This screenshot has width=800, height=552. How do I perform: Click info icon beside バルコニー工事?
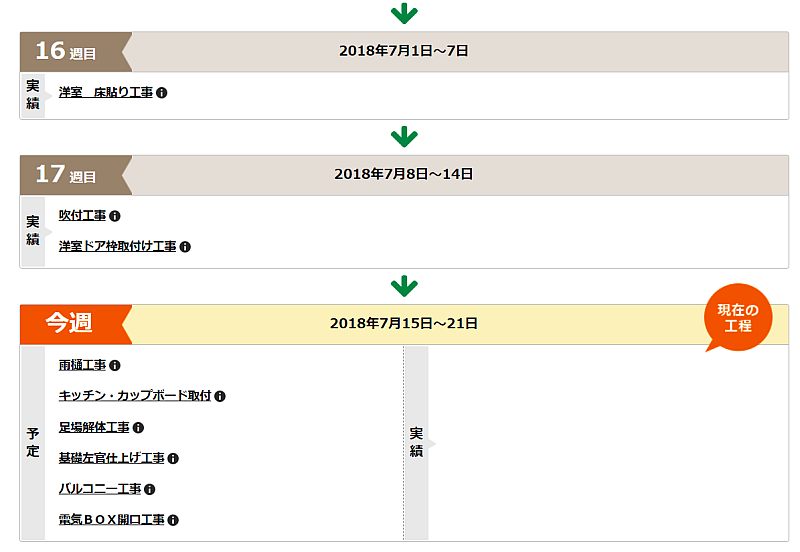(149, 489)
